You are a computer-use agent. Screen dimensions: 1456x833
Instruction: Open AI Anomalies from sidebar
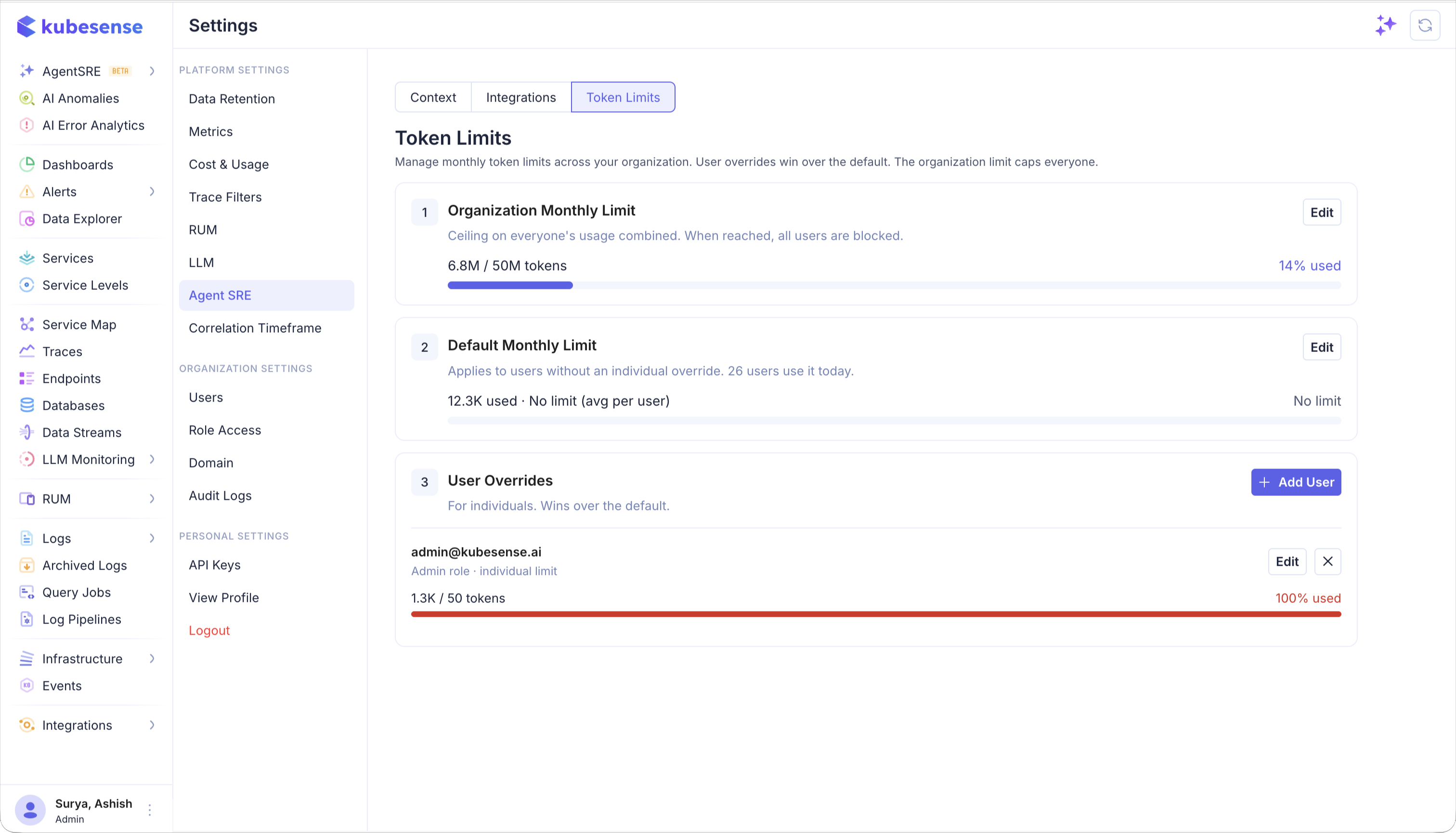[x=81, y=98]
